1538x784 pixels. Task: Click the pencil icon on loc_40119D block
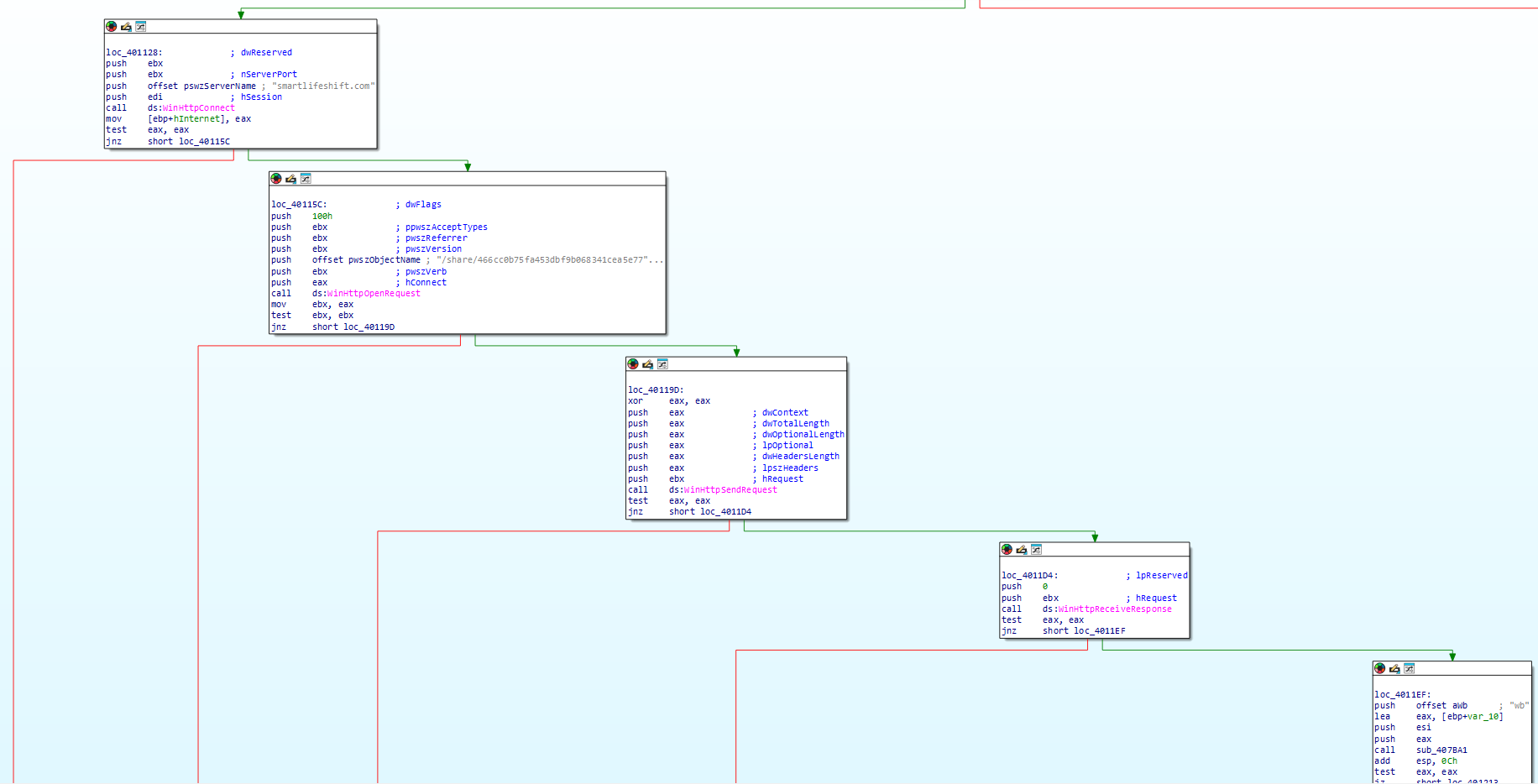tap(647, 364)
